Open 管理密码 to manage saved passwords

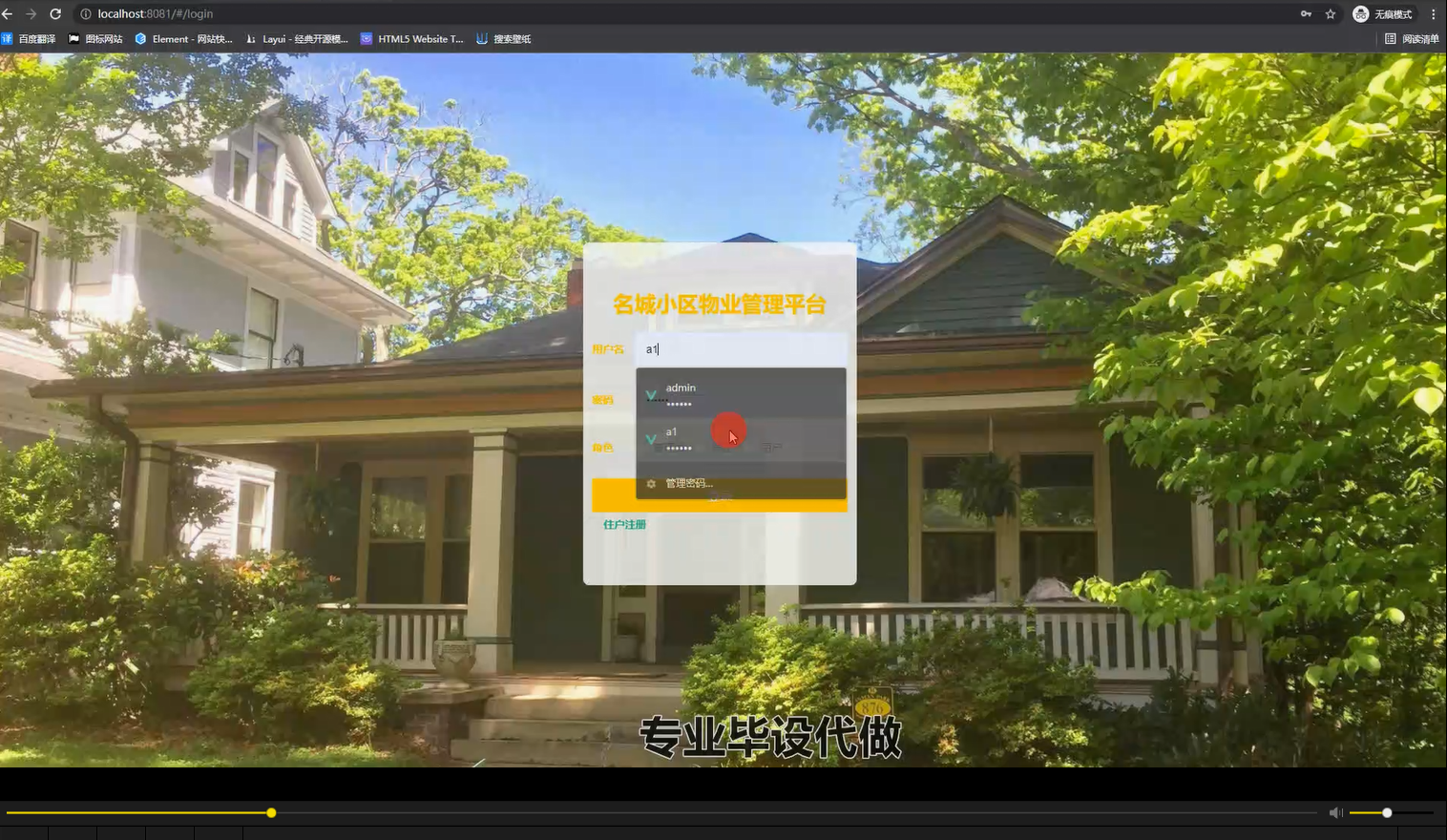pyautogui.click(x=690, y=485)
